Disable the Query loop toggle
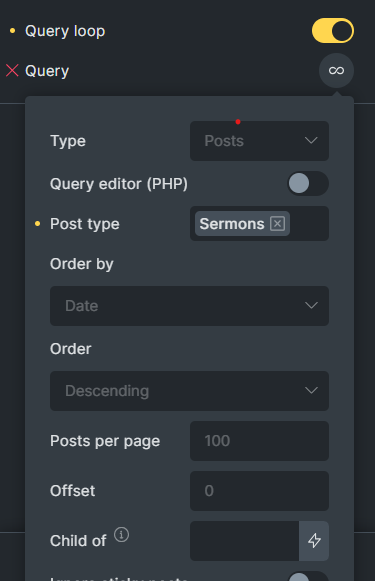Screen dimensions: 375x581 pyautogui.click(x=333, y=31)
